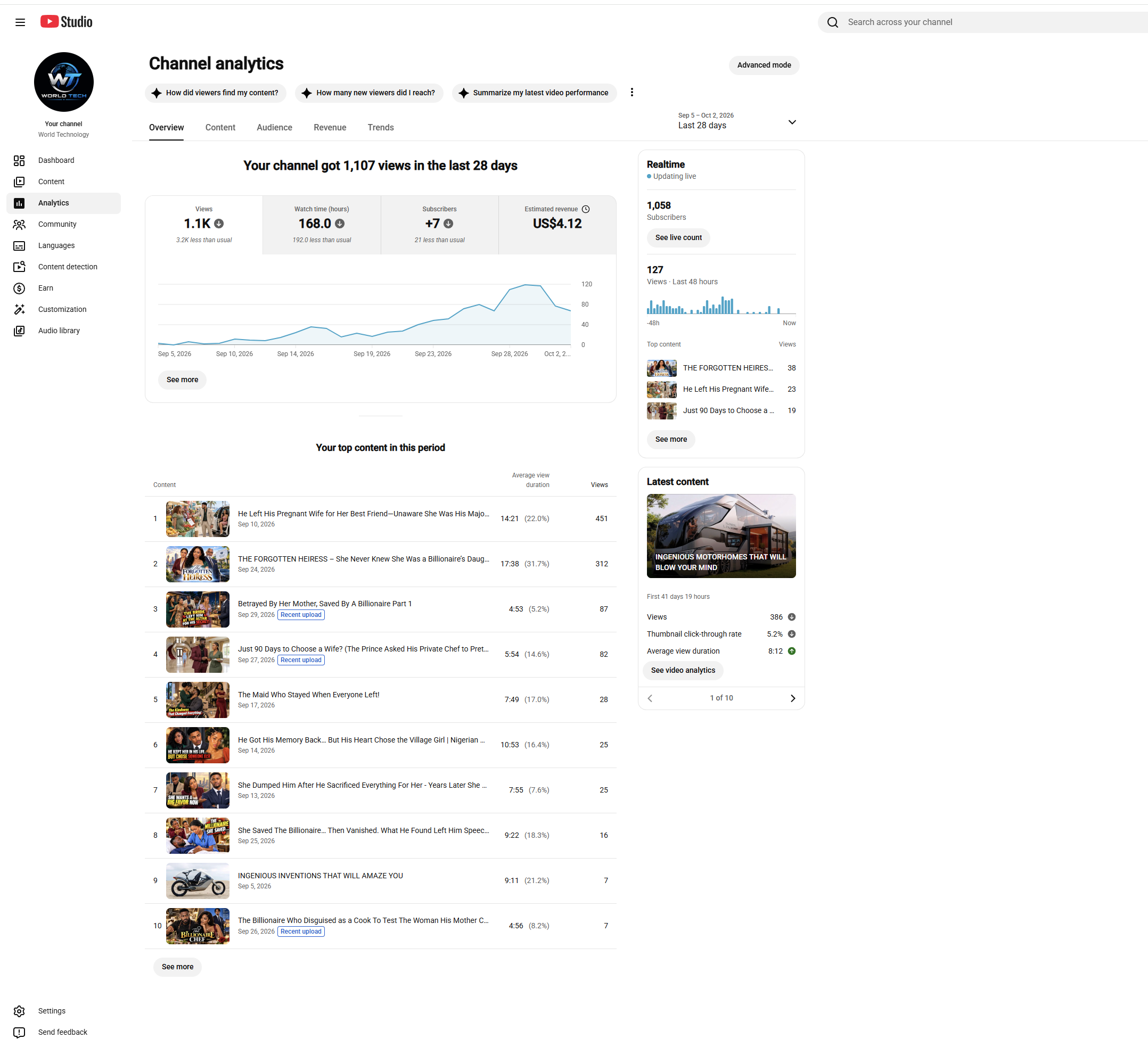The height and width of the screenshot is (1047, 1148).
Task: Switch to the Audience tab
Action: point(274,128)
